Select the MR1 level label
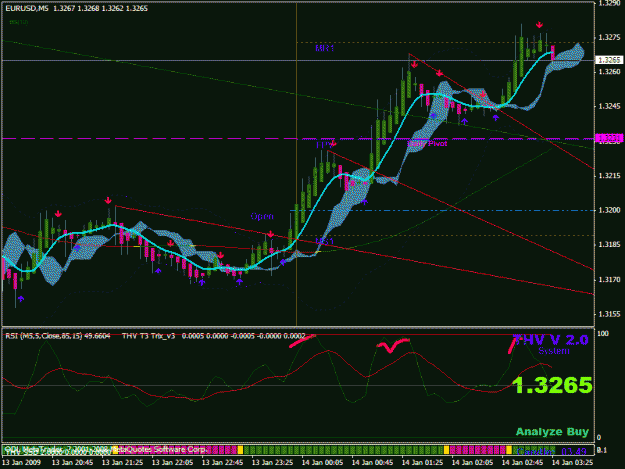Screen dimensions: 625x469 pyautogui.click(x=324, y=48)
